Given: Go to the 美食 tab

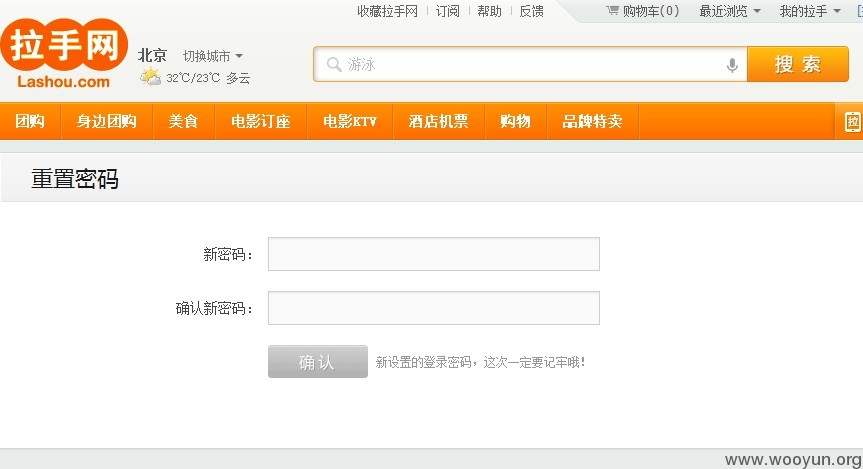Looking at the screenshot, I should pos(183,121).
